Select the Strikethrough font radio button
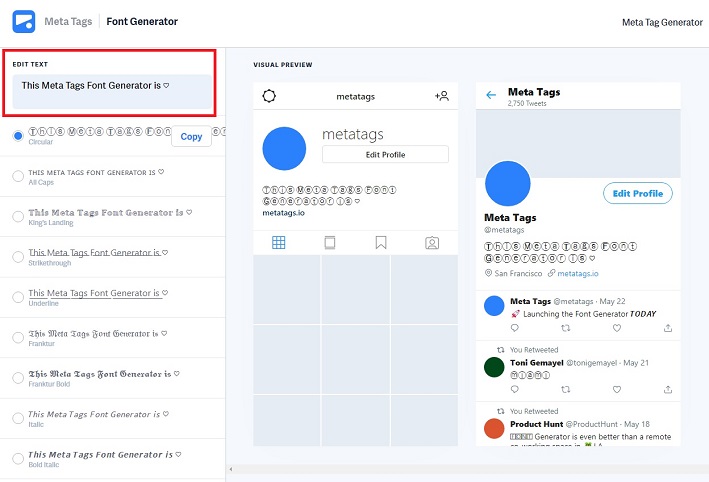 (x=18, y=257)
